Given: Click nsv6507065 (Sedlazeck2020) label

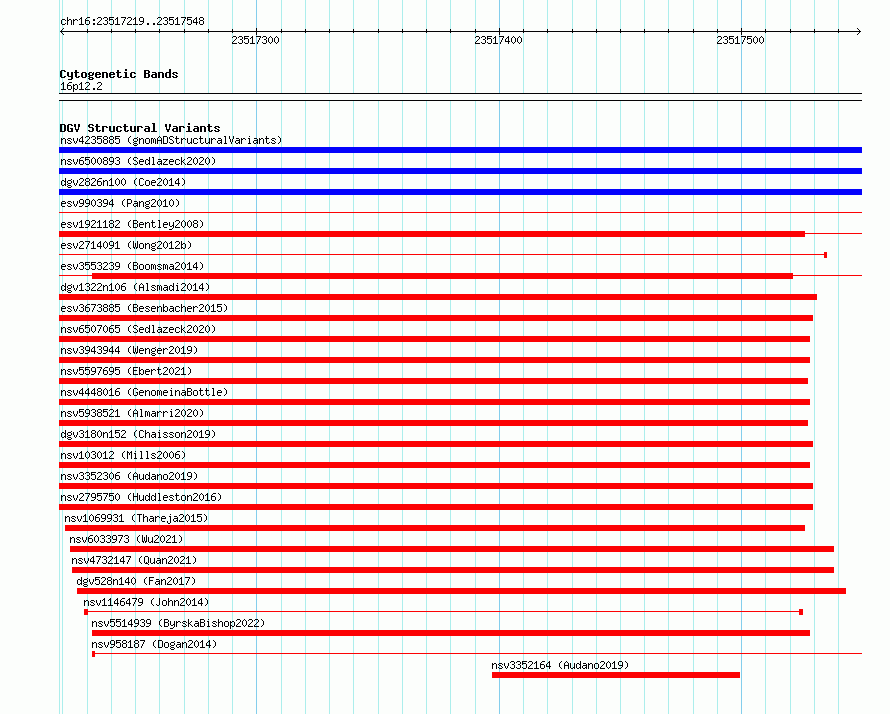Looking at the screenshot, I should pos(138,329).
